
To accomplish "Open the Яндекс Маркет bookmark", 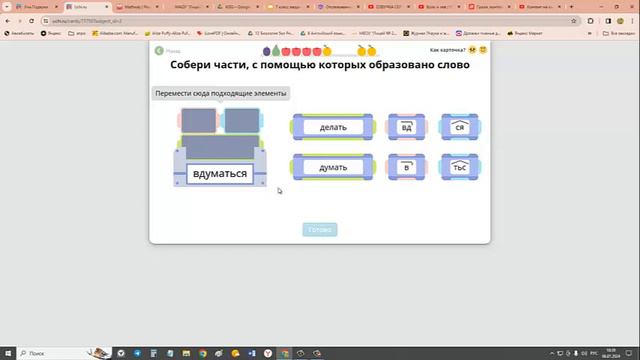I will pyautogui.click(x=525, y=33).
